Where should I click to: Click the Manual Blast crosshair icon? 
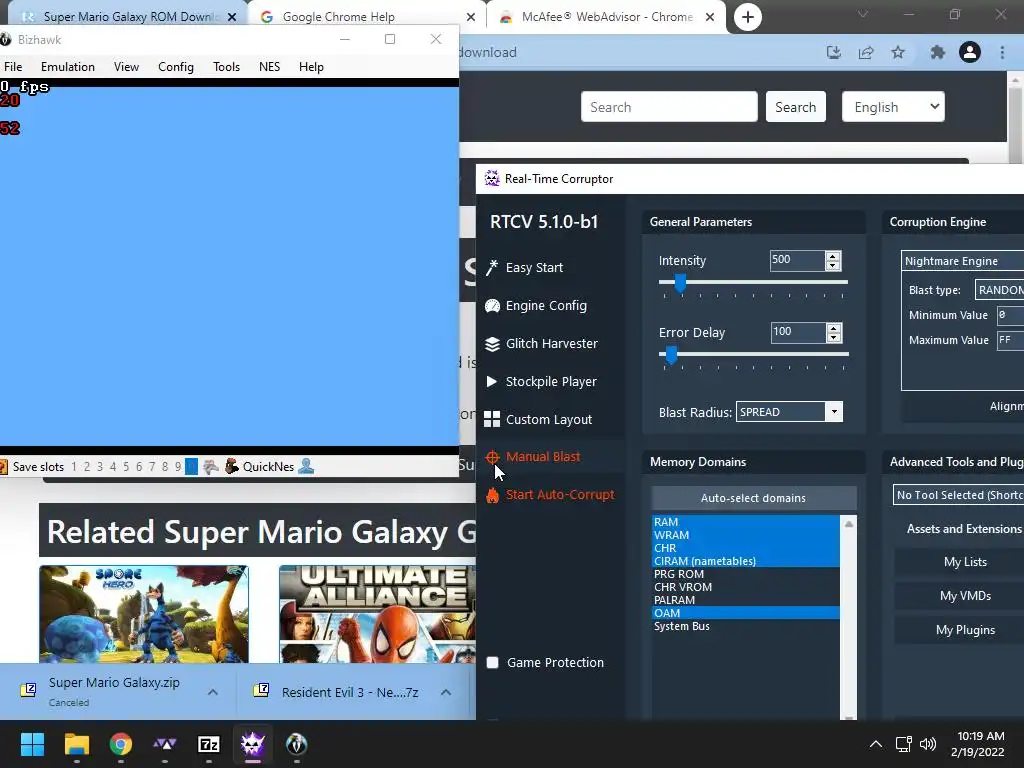492,457
